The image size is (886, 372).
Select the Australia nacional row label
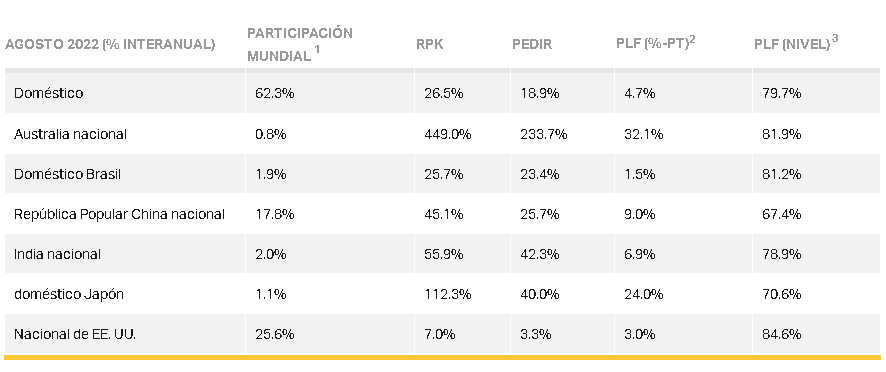(x=70, y=134)
